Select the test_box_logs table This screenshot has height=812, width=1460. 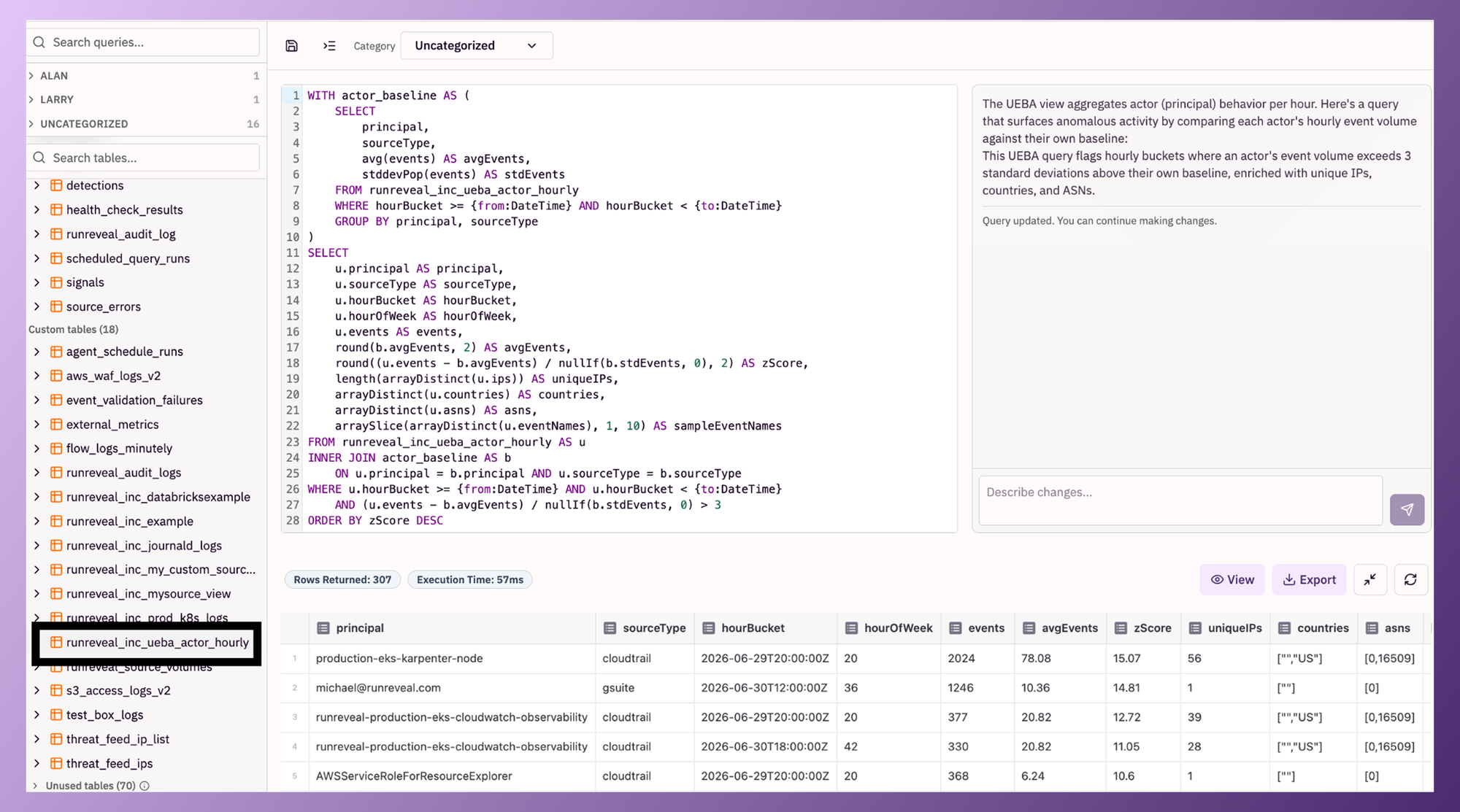coord(104,715)
